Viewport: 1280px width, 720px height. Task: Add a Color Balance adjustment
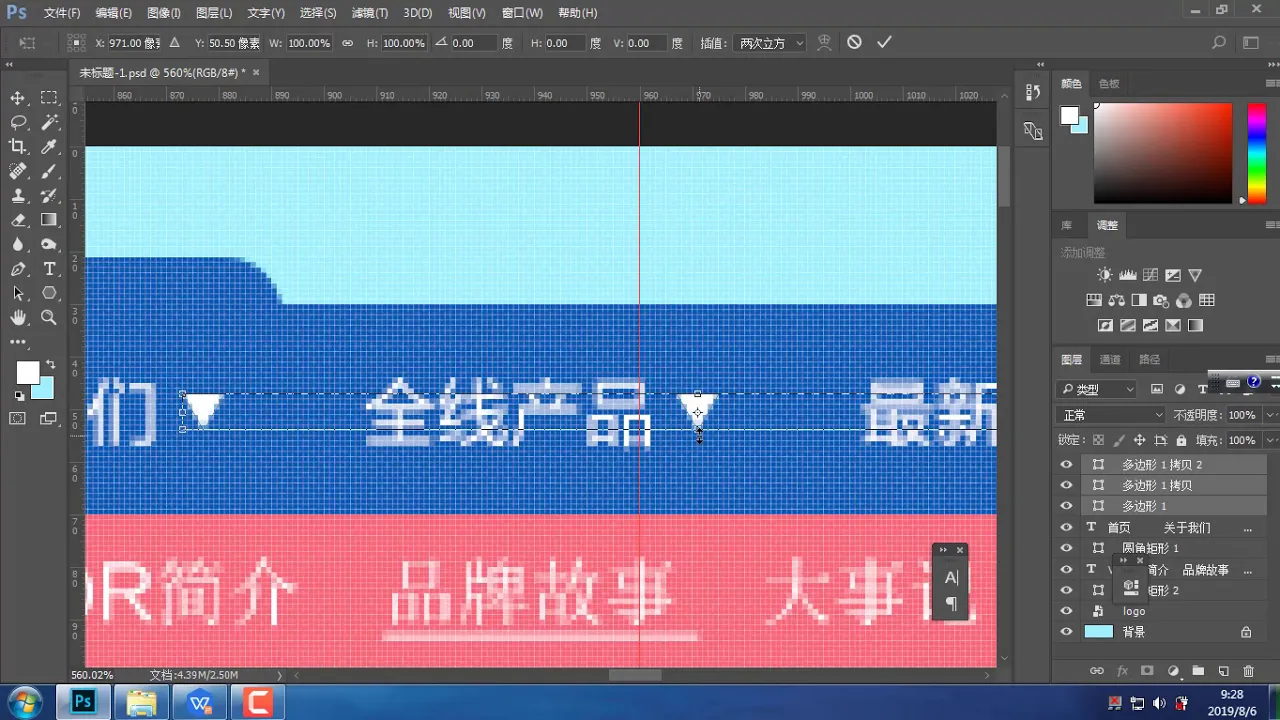click(x=1117, y=300)
